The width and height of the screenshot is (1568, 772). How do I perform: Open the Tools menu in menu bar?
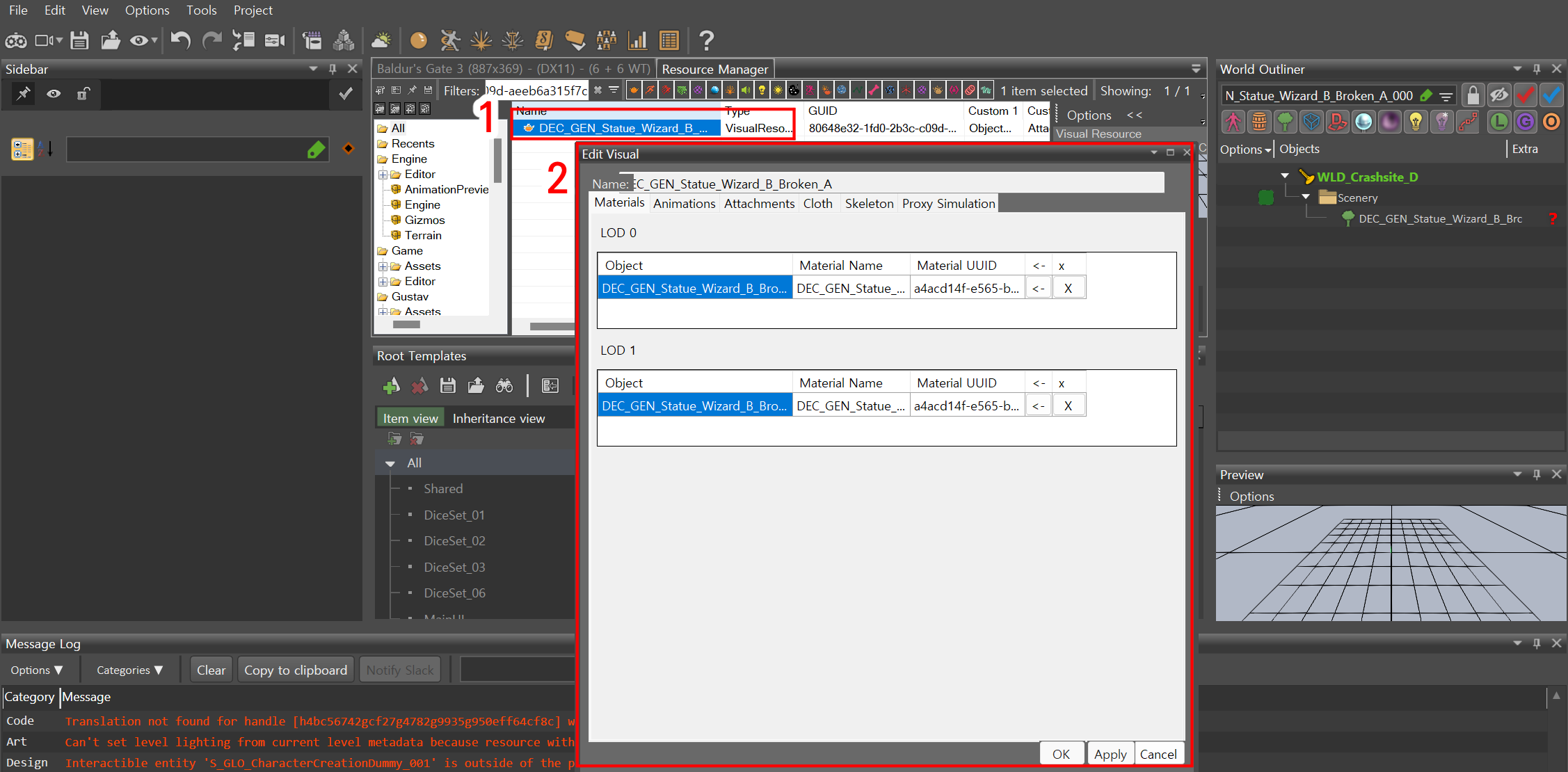click(x=201, y=10)
